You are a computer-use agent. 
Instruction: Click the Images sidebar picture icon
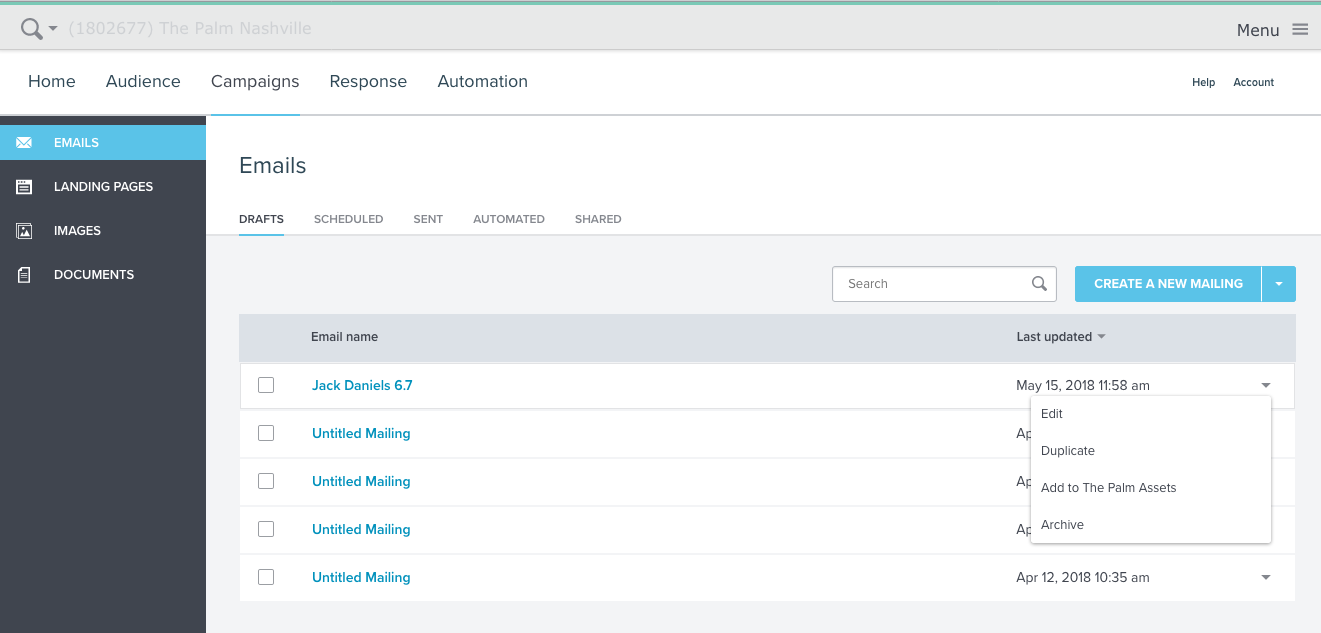pos(24,231)
